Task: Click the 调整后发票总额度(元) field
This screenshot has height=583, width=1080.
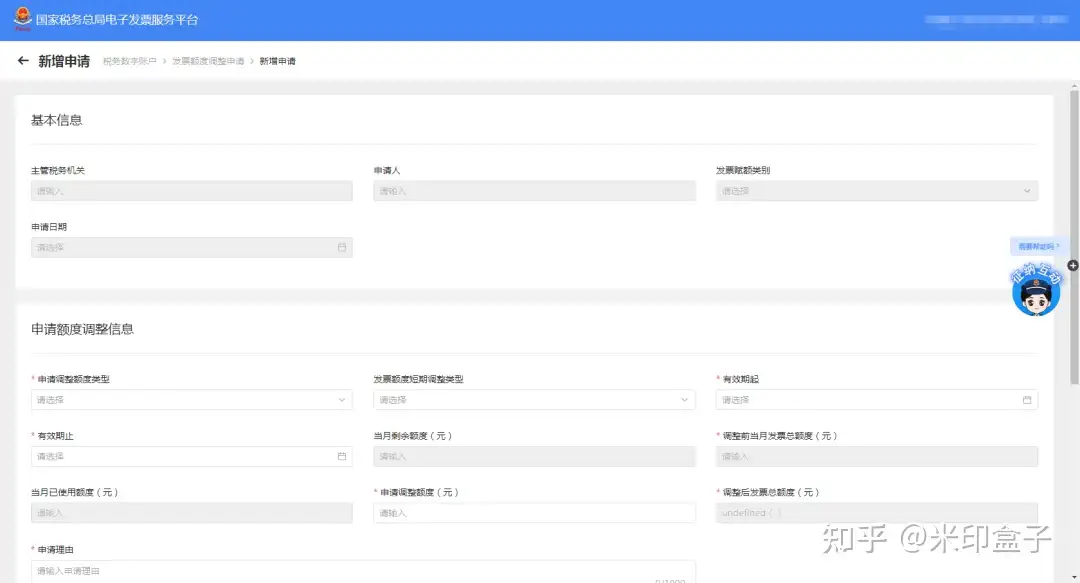Action: coord(877,513)
